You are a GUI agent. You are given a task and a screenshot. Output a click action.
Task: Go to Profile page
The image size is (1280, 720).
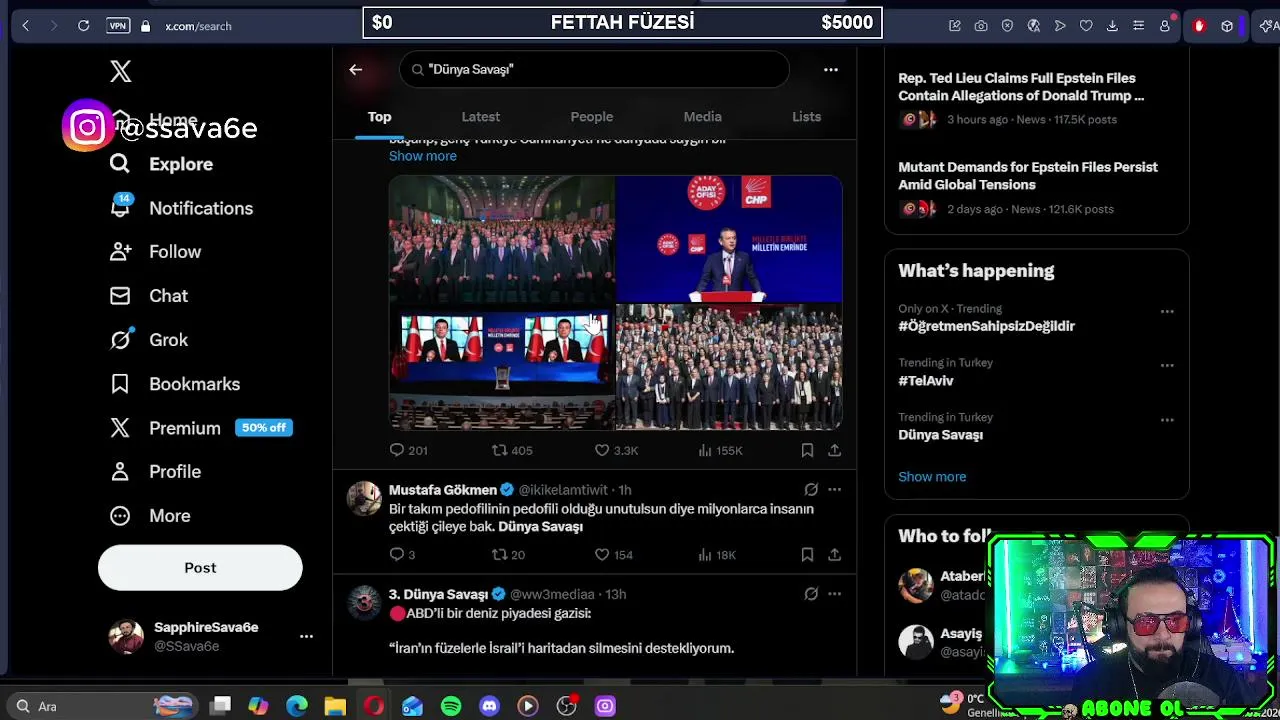(x=155, y=472)
